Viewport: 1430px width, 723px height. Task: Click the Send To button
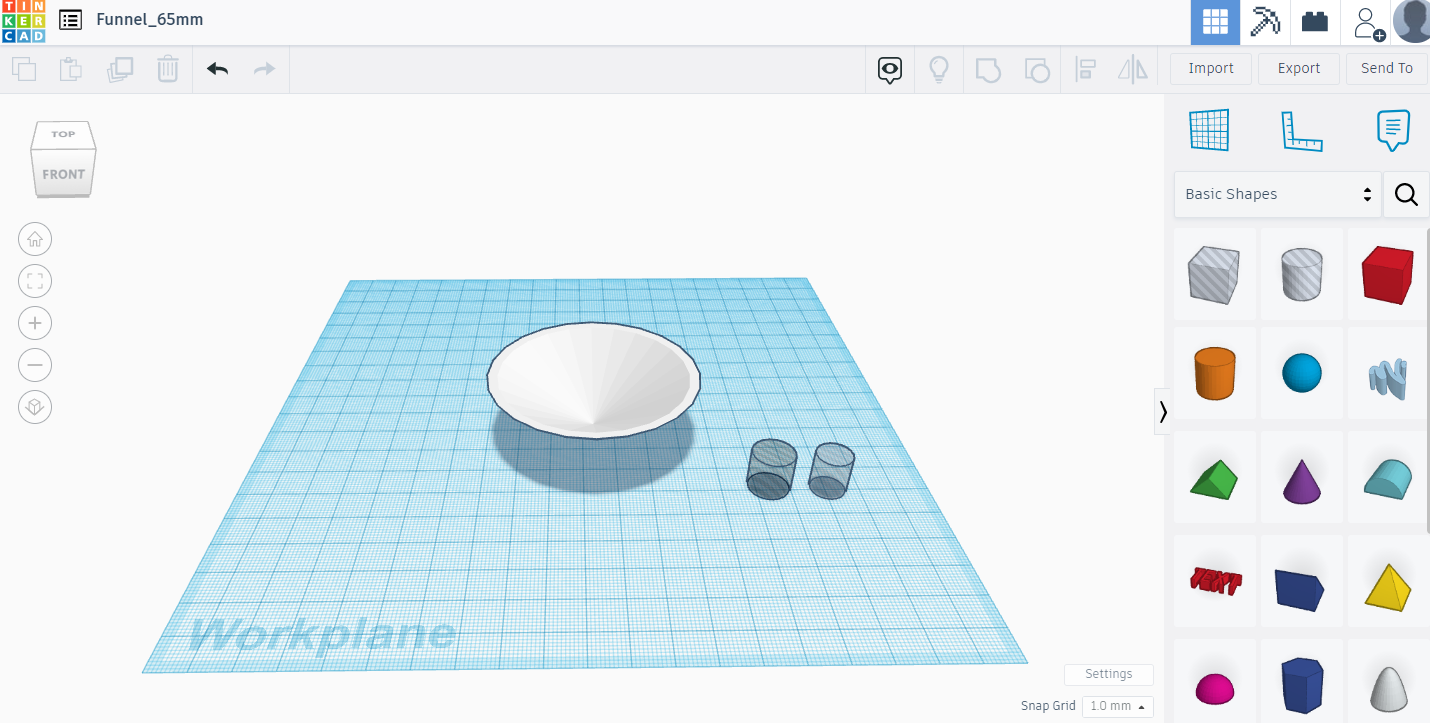(1387, 68)
